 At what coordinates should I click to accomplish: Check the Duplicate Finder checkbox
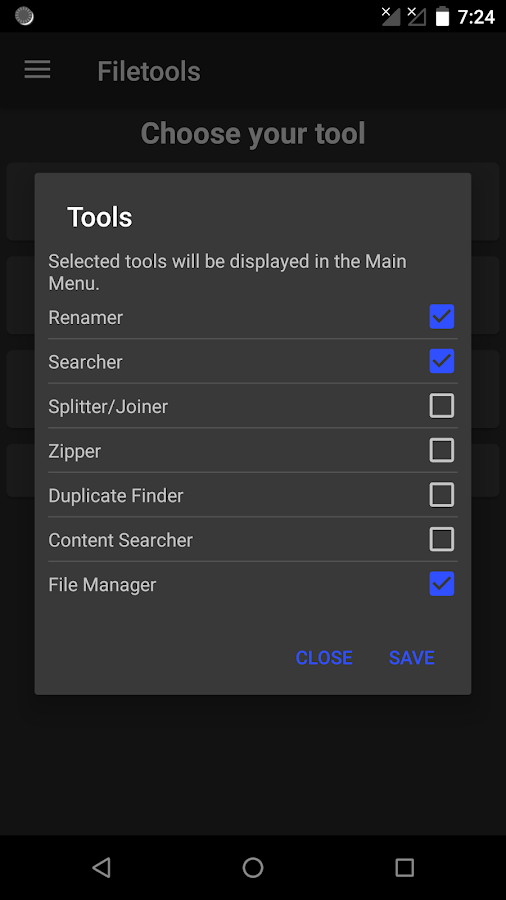pos(442,495)
